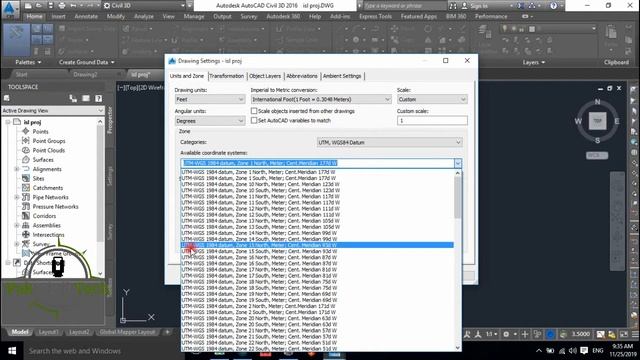
Task: Click the Toolspace help question mark icon
Action: click(98, 98)
